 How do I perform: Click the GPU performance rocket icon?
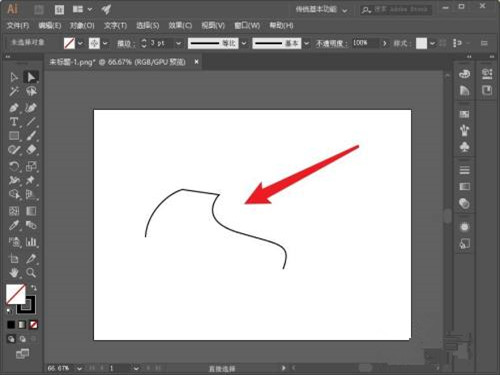[x=106, y=9]
